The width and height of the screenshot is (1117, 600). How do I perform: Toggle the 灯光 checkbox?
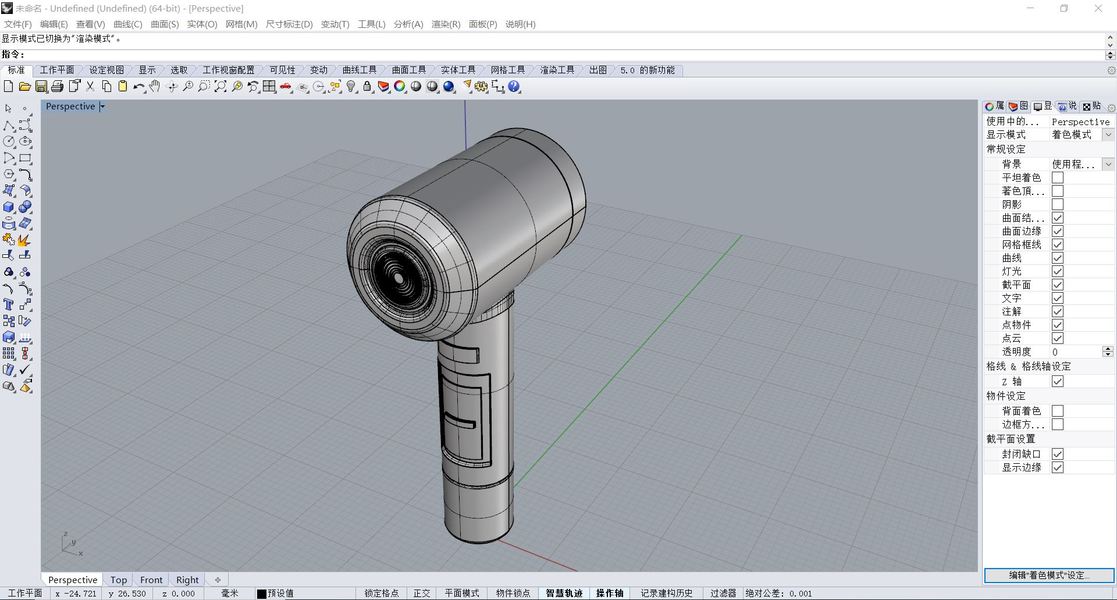[1058, 271]
